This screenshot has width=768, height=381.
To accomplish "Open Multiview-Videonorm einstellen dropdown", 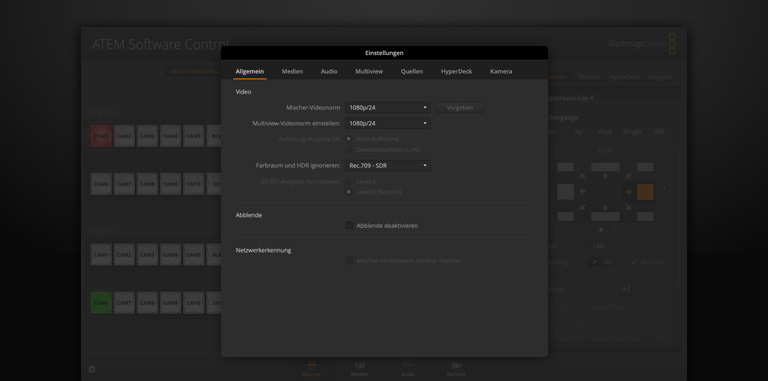I will pos(388,123).
